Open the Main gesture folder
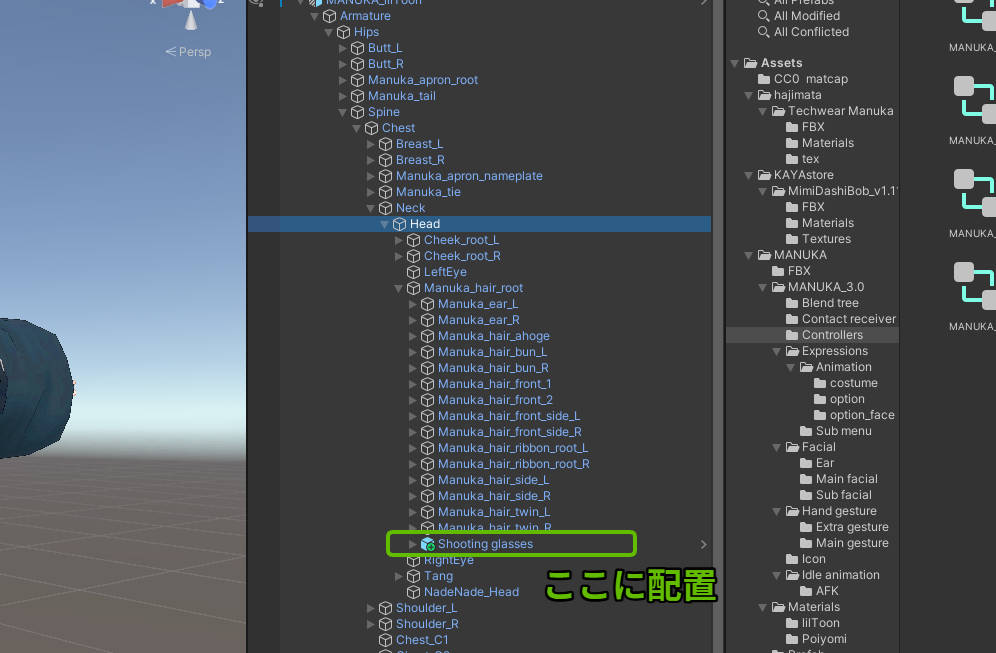Image resolution: width=996 pixels, height=653 pixels. click(852, 543)
